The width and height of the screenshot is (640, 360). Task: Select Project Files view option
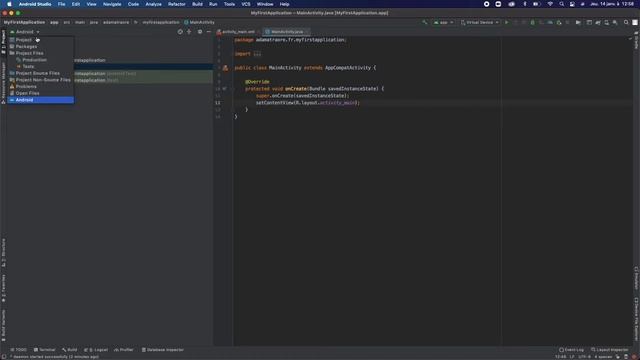pyautogui.click(x=40, y=53)
